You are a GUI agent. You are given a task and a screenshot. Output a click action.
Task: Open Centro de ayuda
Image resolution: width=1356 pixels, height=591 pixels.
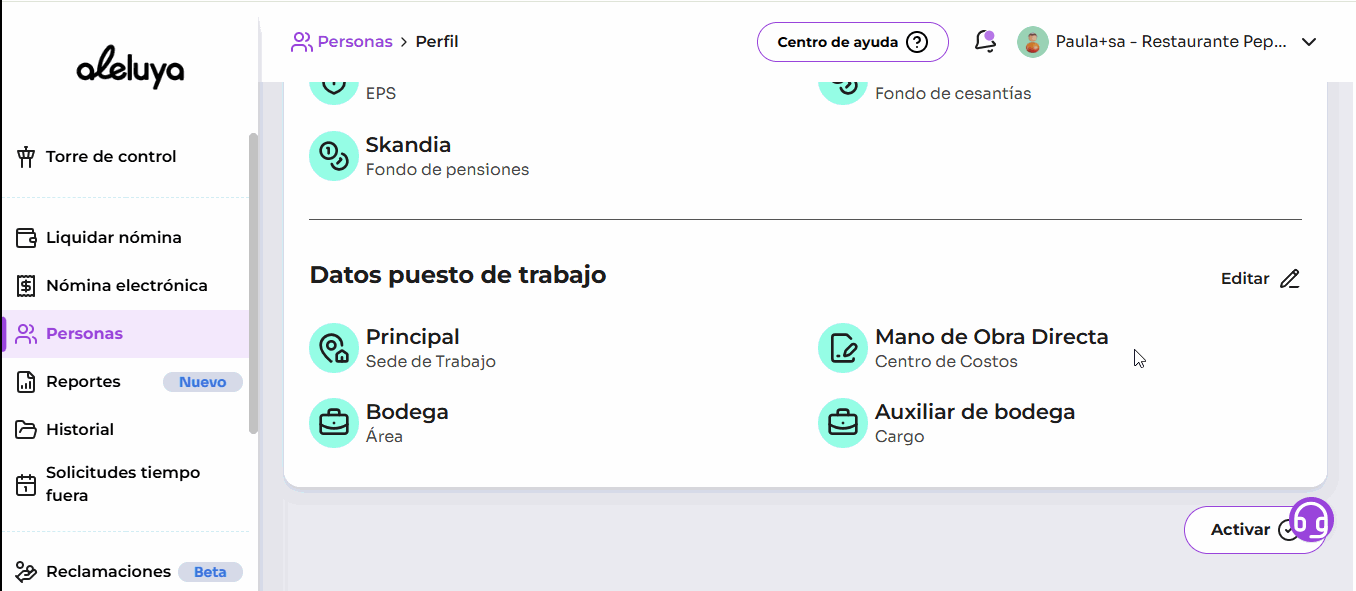852,42
